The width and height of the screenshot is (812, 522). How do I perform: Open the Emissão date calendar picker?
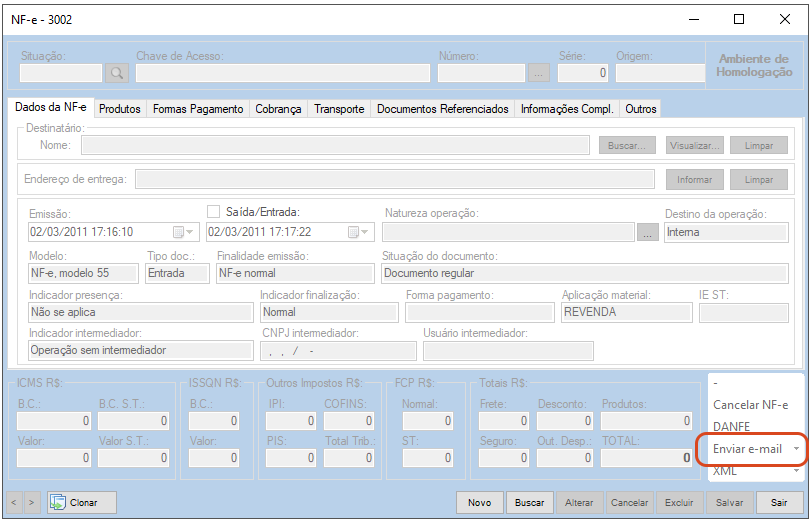point(184,232)
